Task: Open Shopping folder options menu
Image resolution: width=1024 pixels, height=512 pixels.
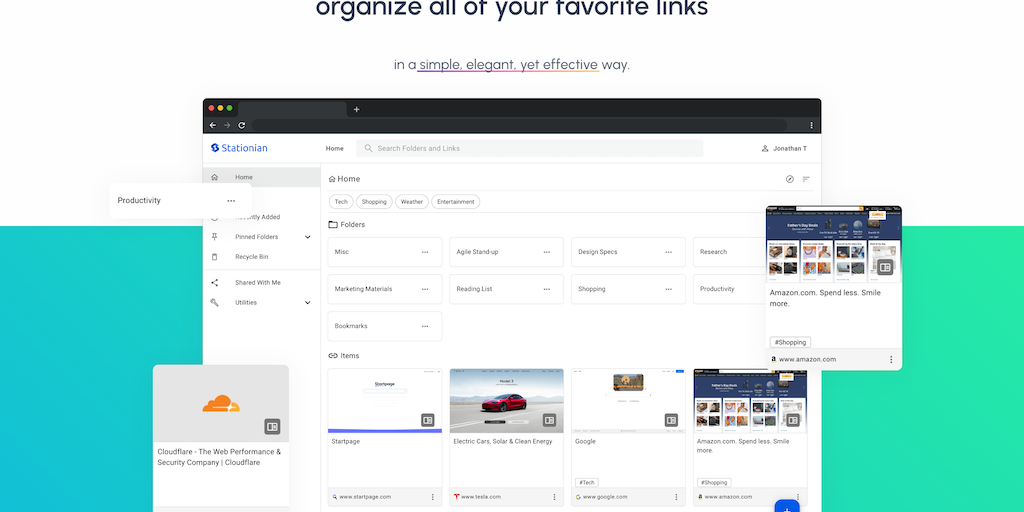Action: pos(669,289)
